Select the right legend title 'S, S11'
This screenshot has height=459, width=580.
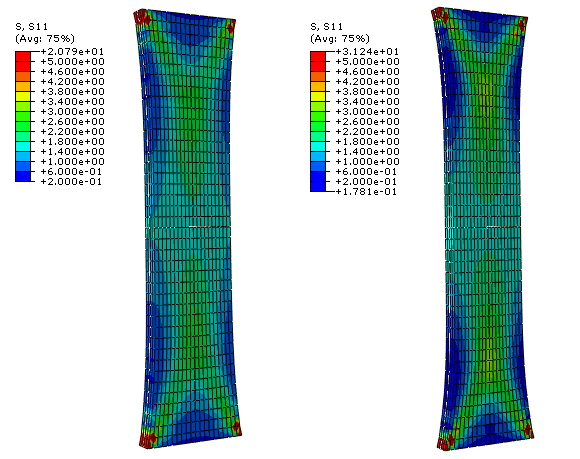click(327, 27)
